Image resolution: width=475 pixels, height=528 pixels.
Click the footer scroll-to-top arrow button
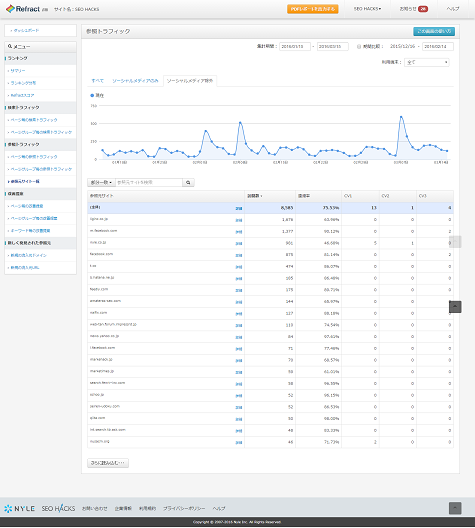(455, 508)
